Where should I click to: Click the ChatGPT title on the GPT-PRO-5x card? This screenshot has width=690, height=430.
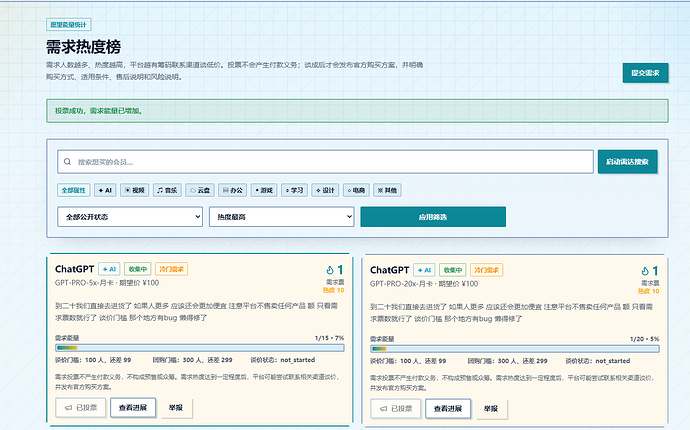coord(74,269)
